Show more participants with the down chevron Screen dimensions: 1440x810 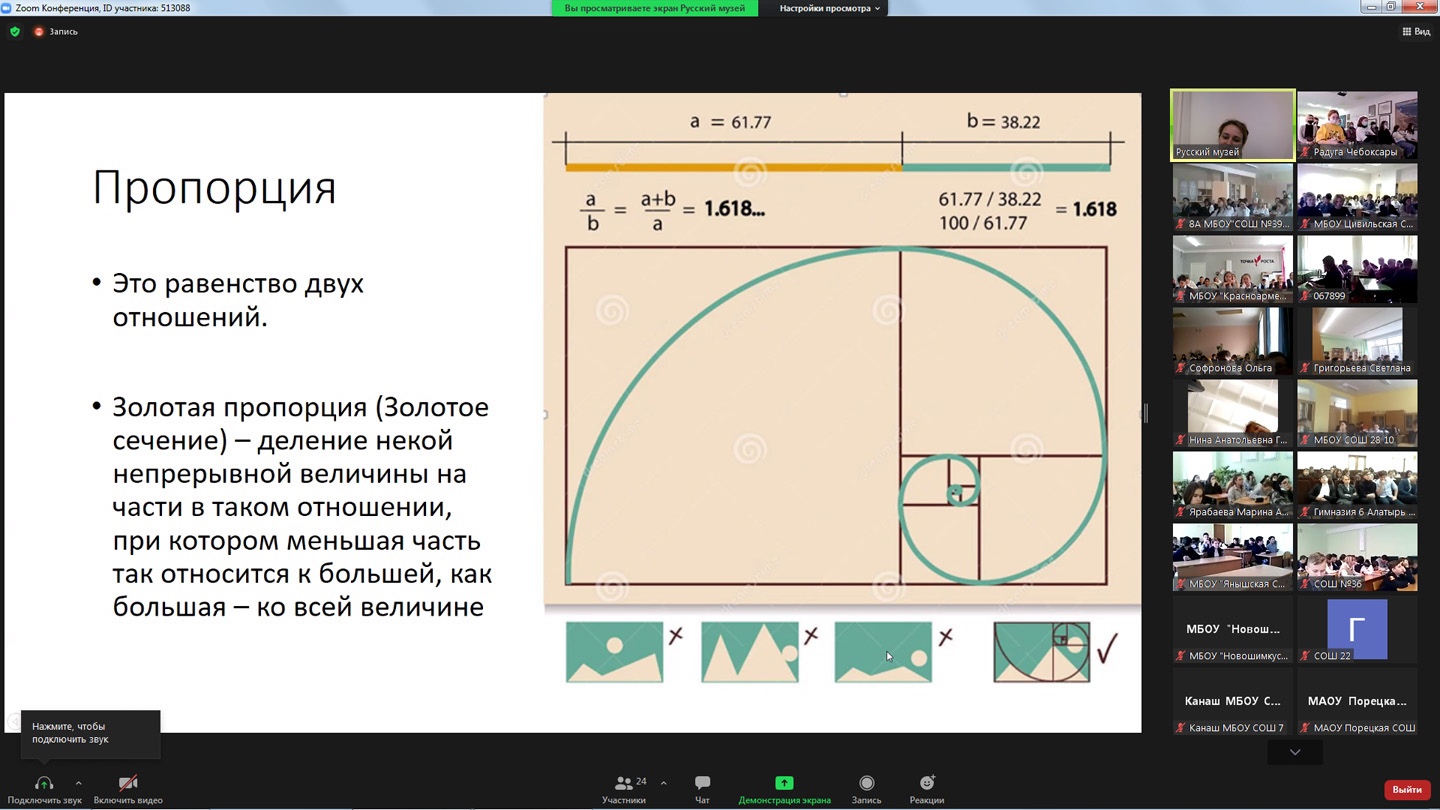pyautogui.click(x=1295, y=752)
